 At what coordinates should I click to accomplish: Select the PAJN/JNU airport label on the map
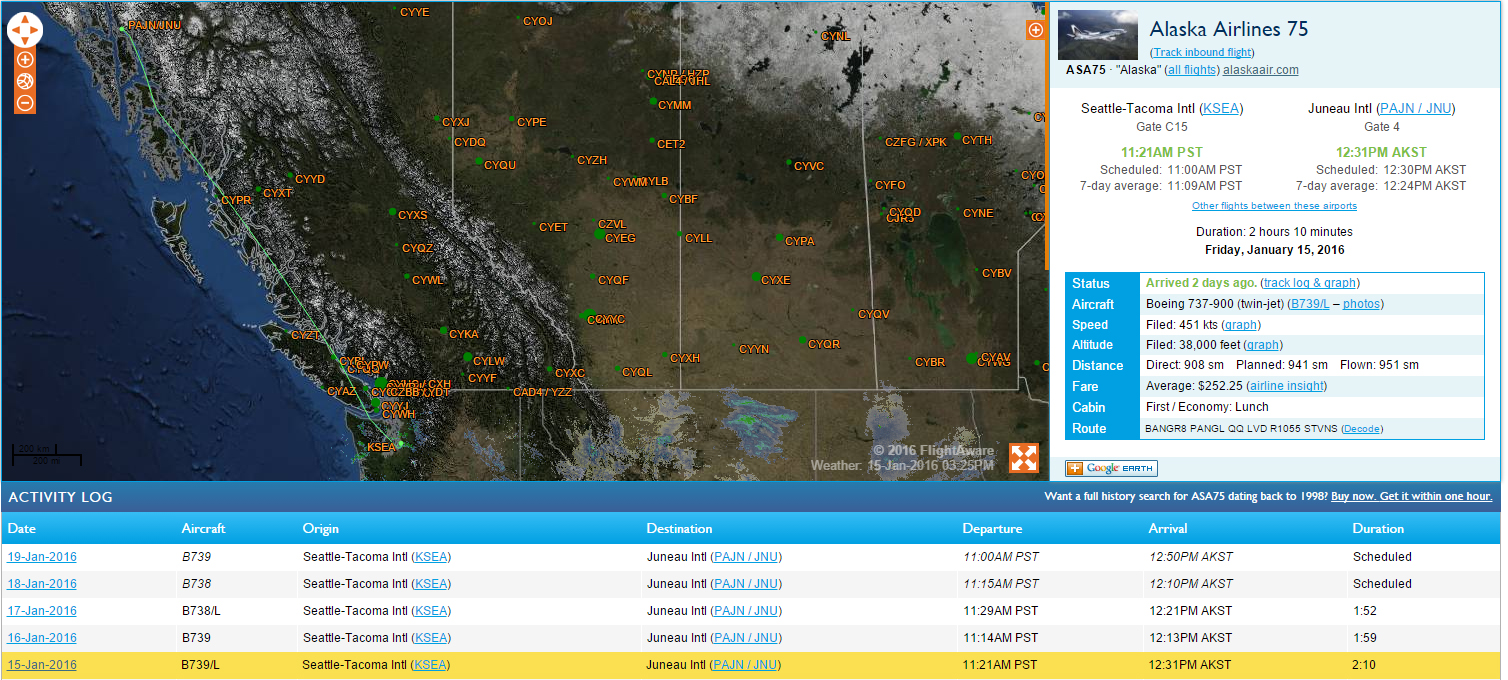point(155,25)
